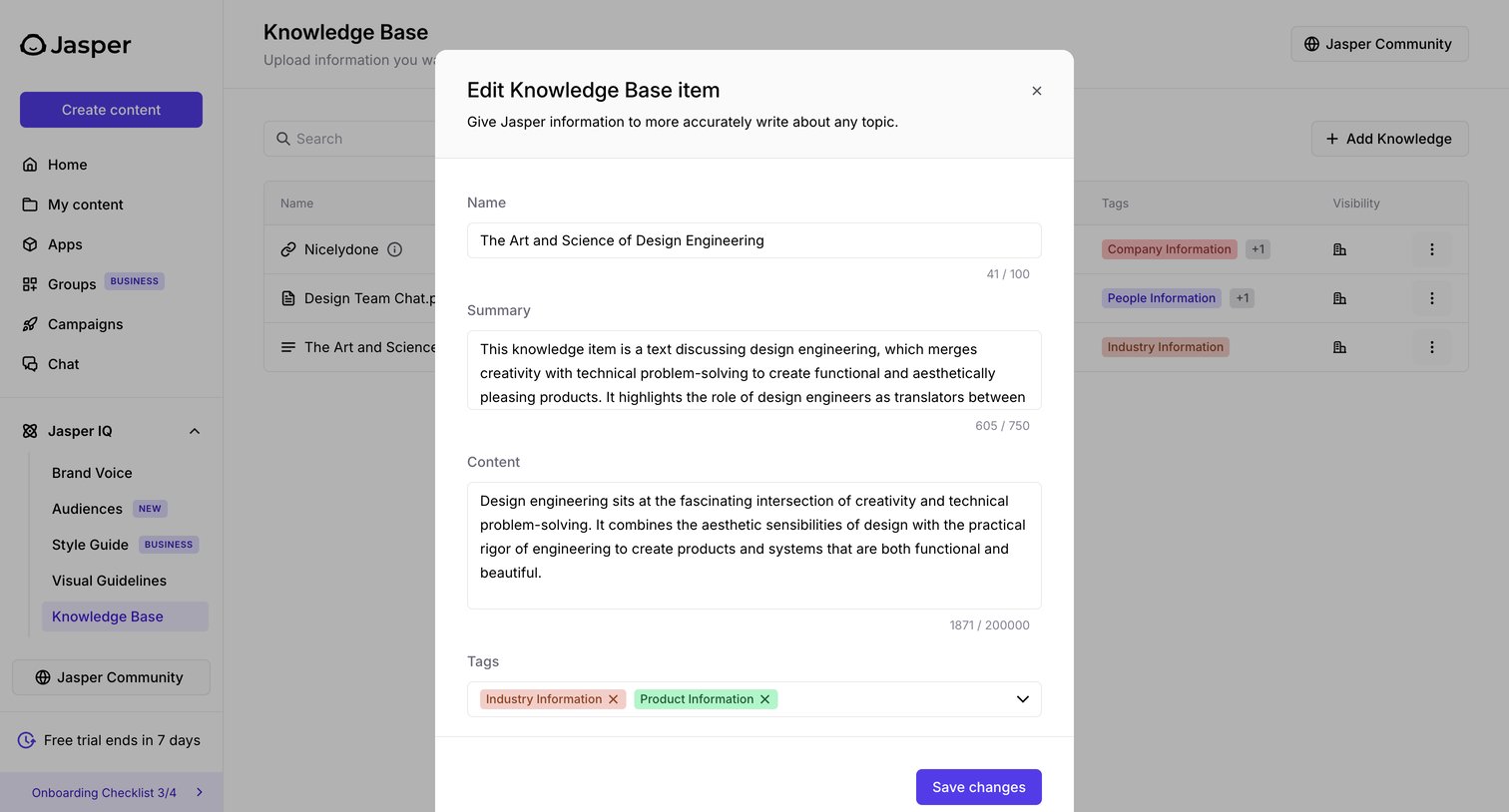Click the Groups grid icon
The width and height of the screenshot is (1509, 812).
[x=30, y=284]
